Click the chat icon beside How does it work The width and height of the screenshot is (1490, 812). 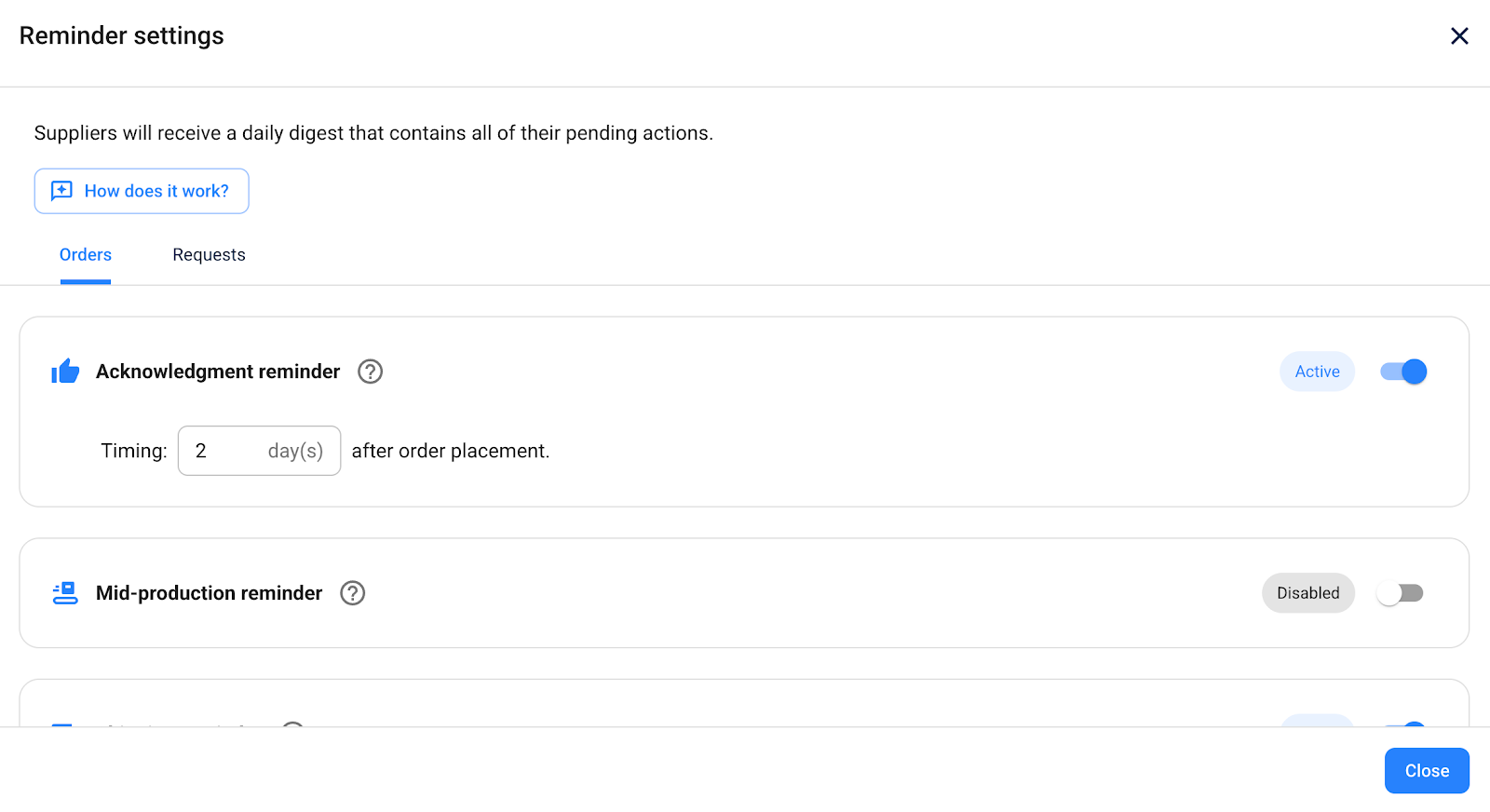(61, 191)
